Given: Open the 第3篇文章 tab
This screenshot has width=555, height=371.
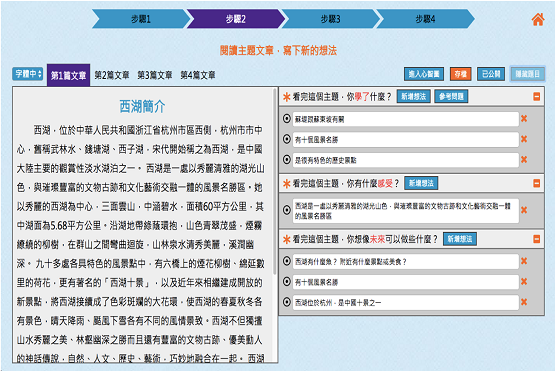Looking at the screenshot, I should tap(155, 75).
